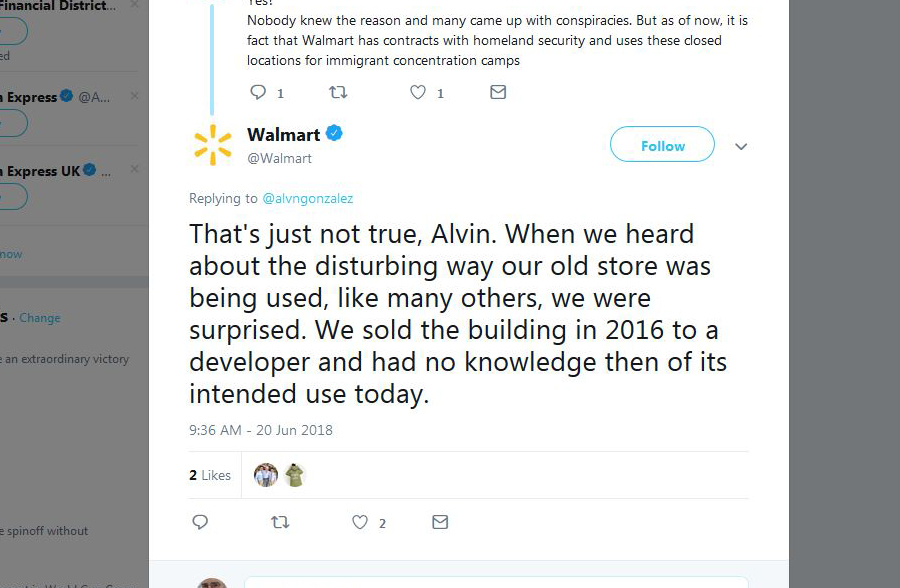Screen dimensions: 900x588
Task: Open the @alvngonzalez replying-to link
Action: tap(308, 198)
